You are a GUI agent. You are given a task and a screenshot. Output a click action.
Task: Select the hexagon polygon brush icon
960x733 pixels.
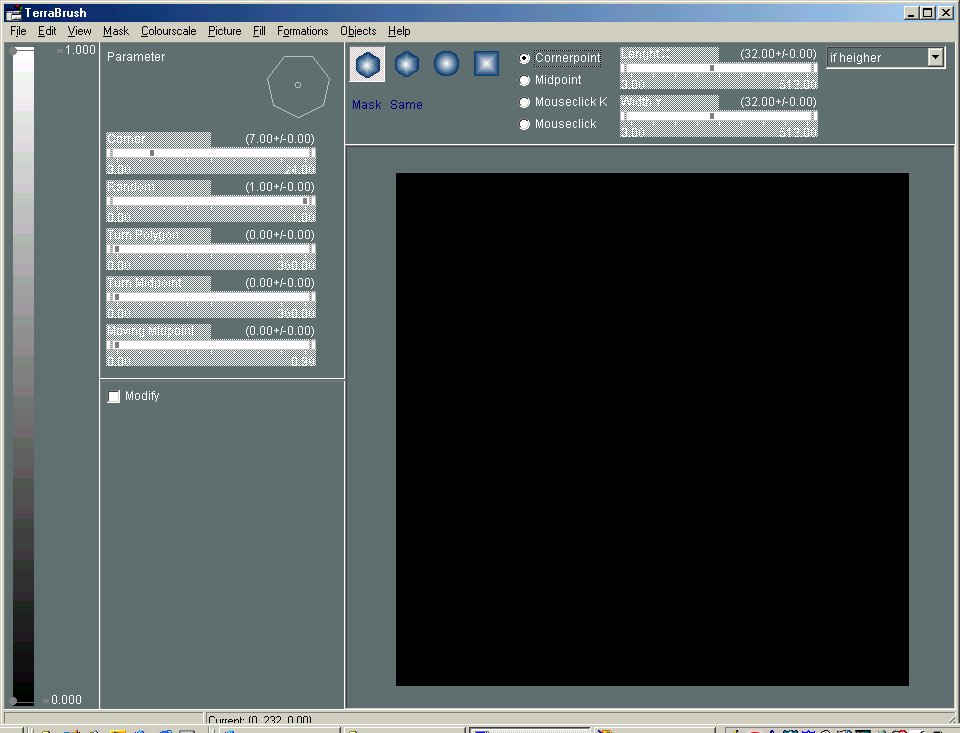pyautogui.click(x=367, y=64)
